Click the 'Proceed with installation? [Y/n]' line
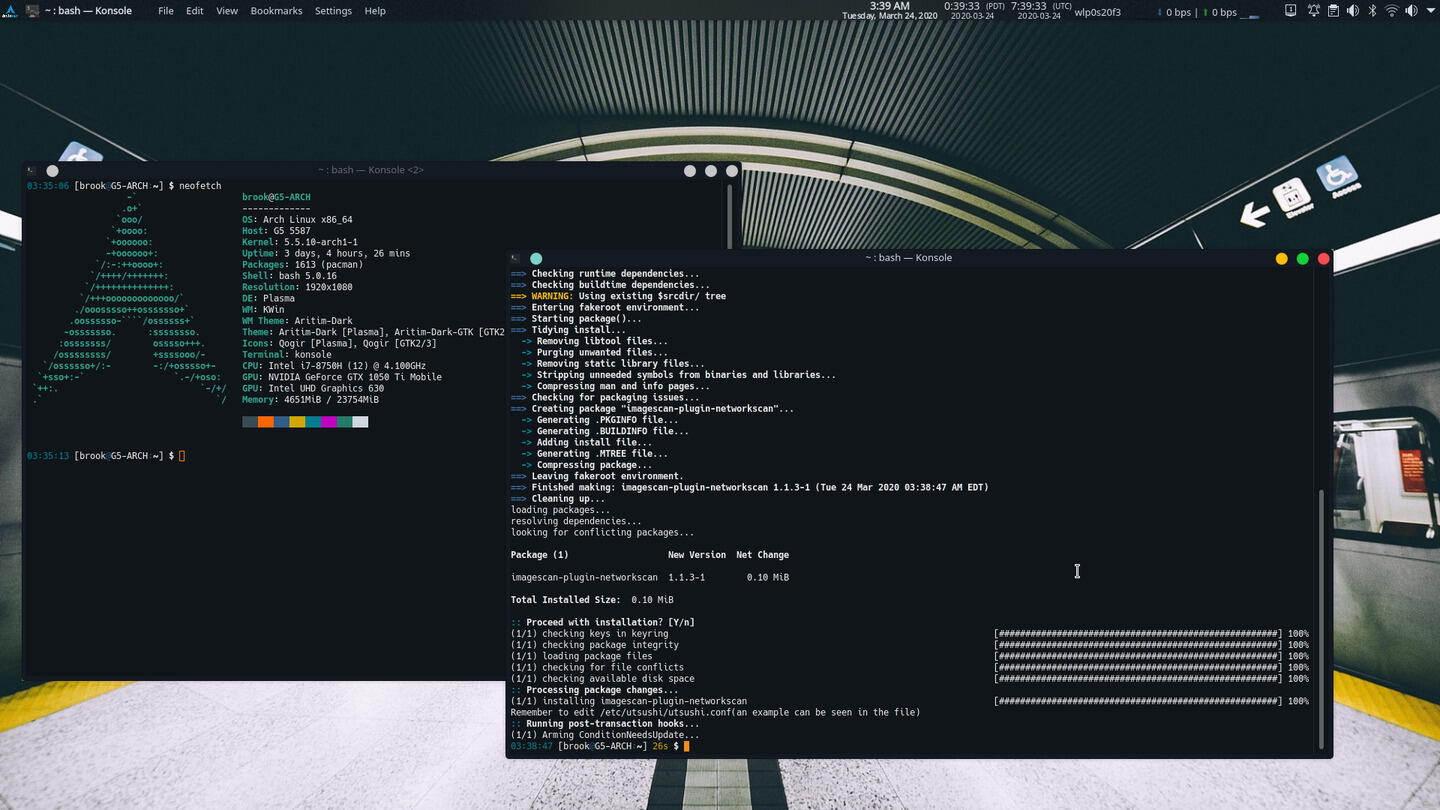 [x=603, y=622]
